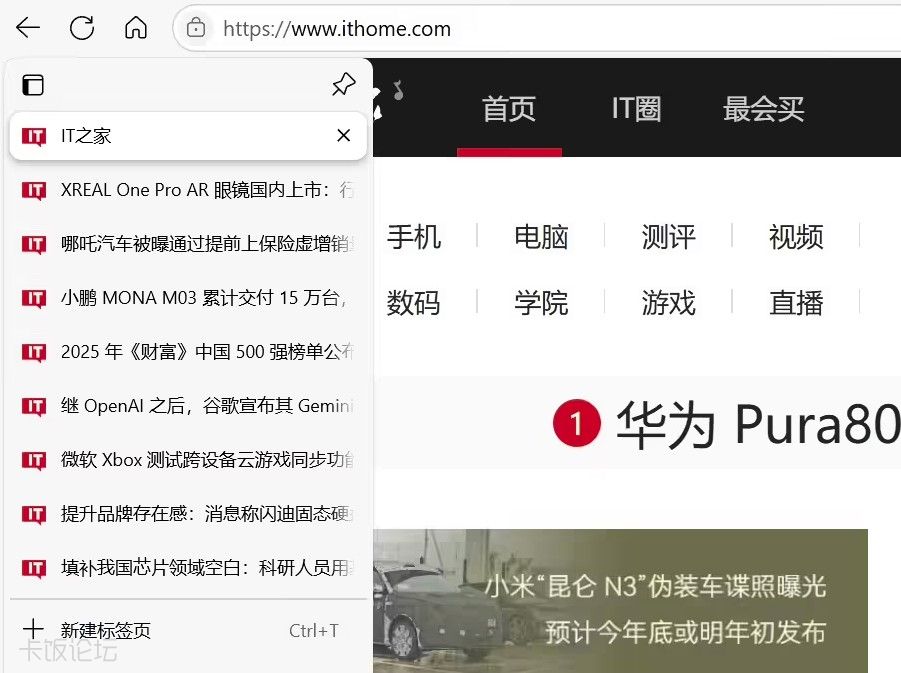Open a new tab with 新建标签页
This screenshot has width=901, height=673.
tap(188, 630)
